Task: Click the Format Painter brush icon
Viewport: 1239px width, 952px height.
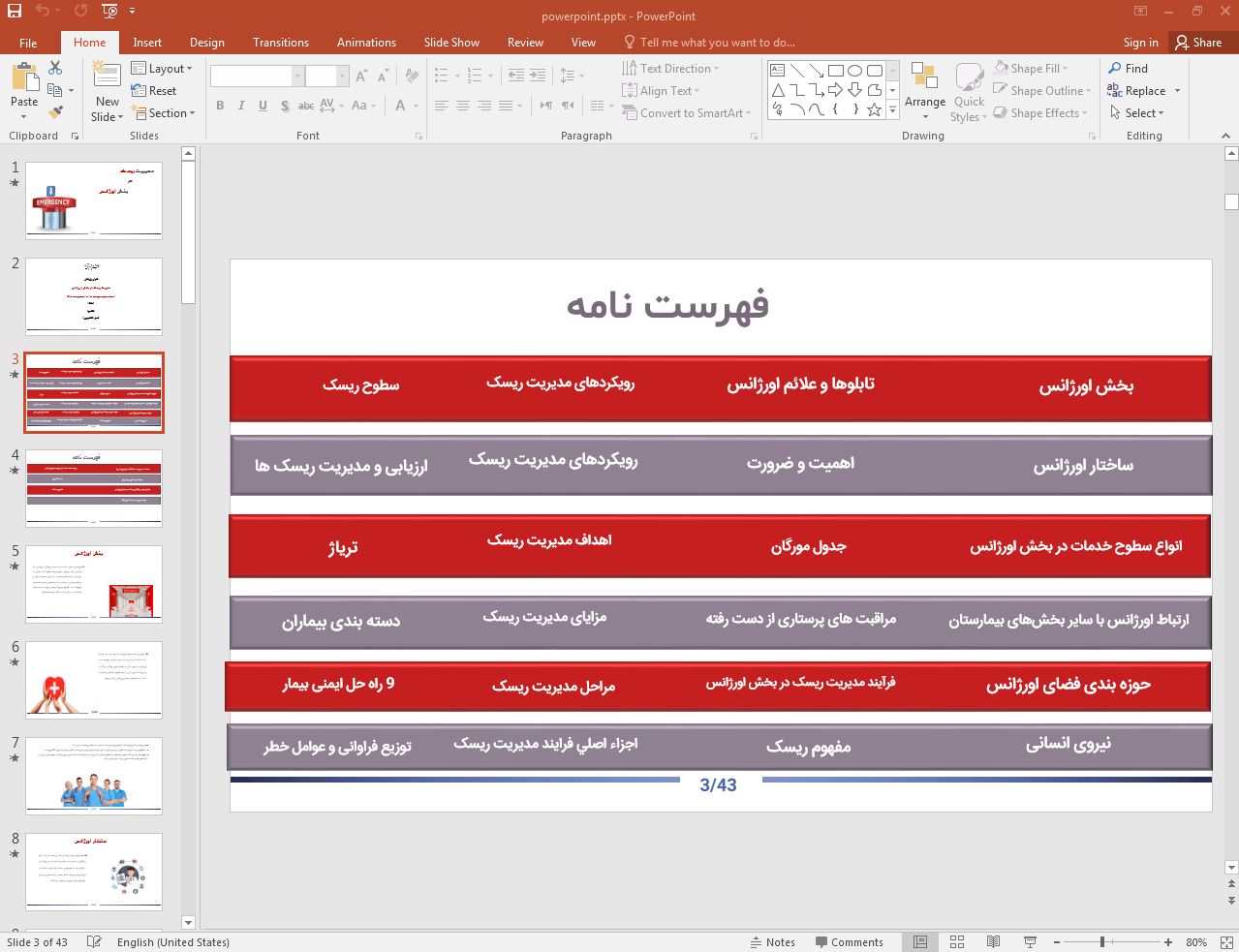Action: point(55,112)
